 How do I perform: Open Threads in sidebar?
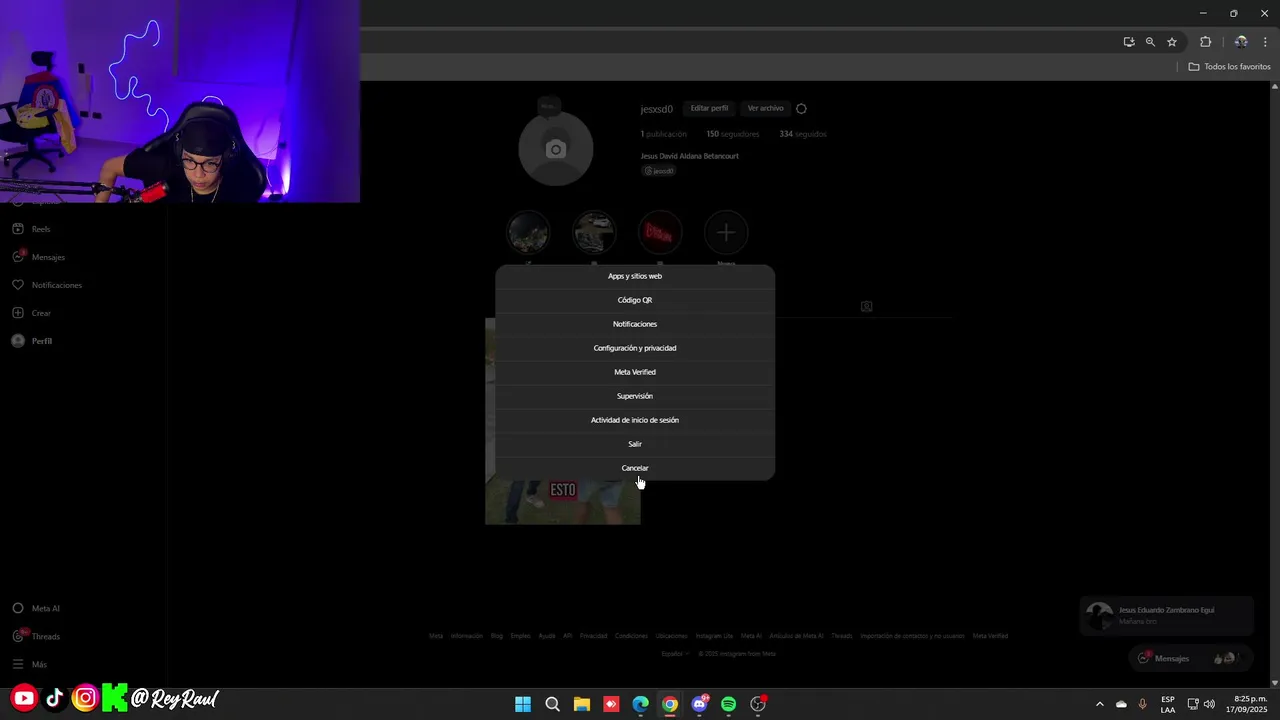click(x=36, y=636)
